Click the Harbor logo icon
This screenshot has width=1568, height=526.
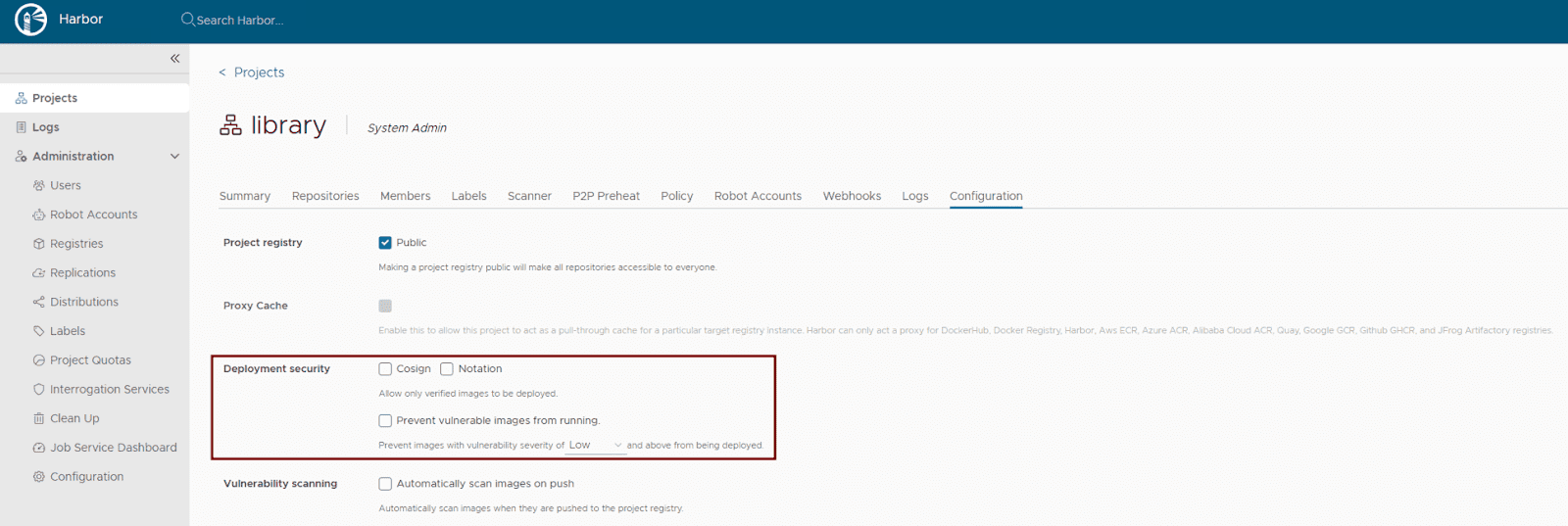pos(30,20)
